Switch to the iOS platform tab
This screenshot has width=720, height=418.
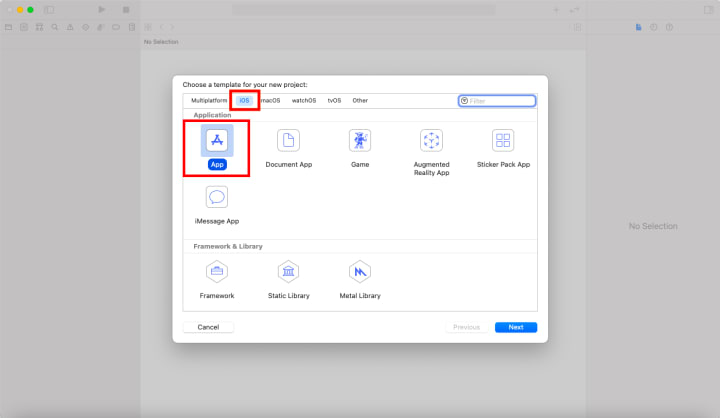pyautogui.click(x=244, y=101)
